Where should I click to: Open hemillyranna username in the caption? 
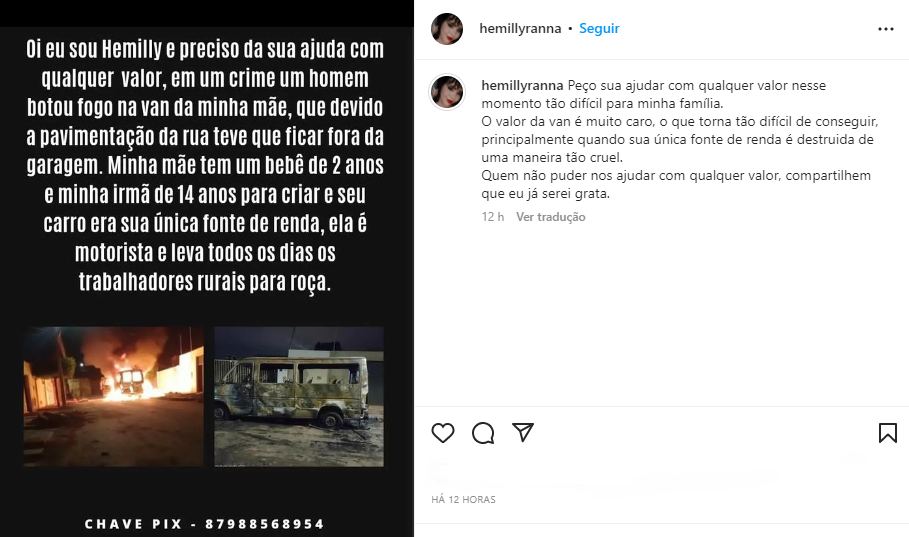point(522,85)
